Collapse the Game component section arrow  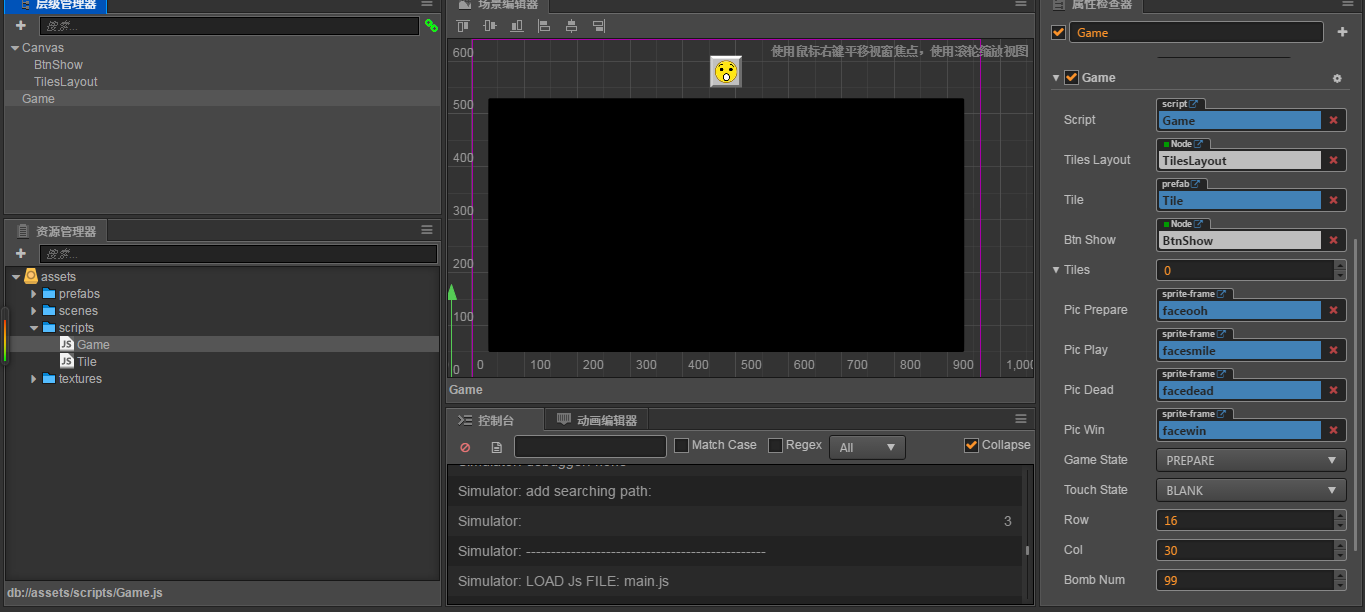coord(1056,78)
